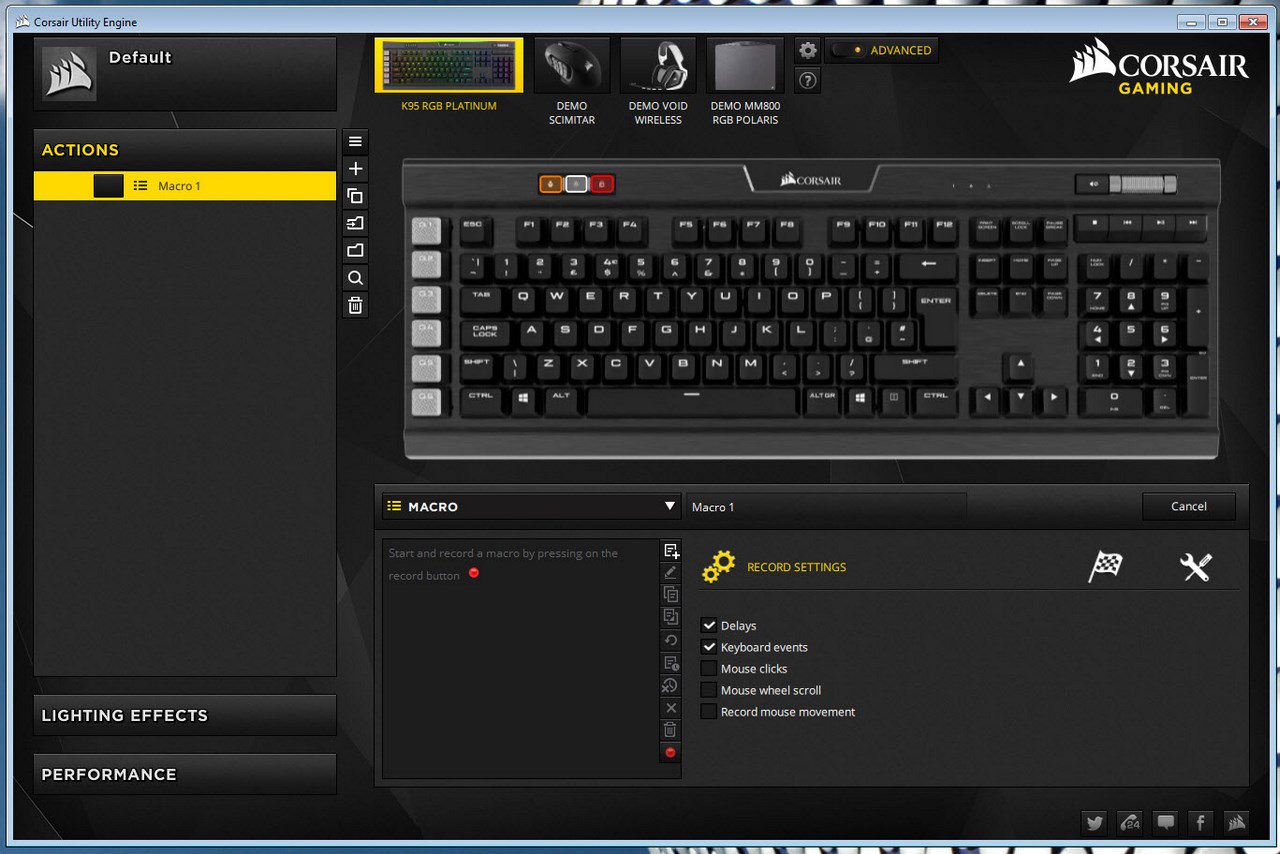Open the Corsair sails website icon

click(x=1236, y=823)
